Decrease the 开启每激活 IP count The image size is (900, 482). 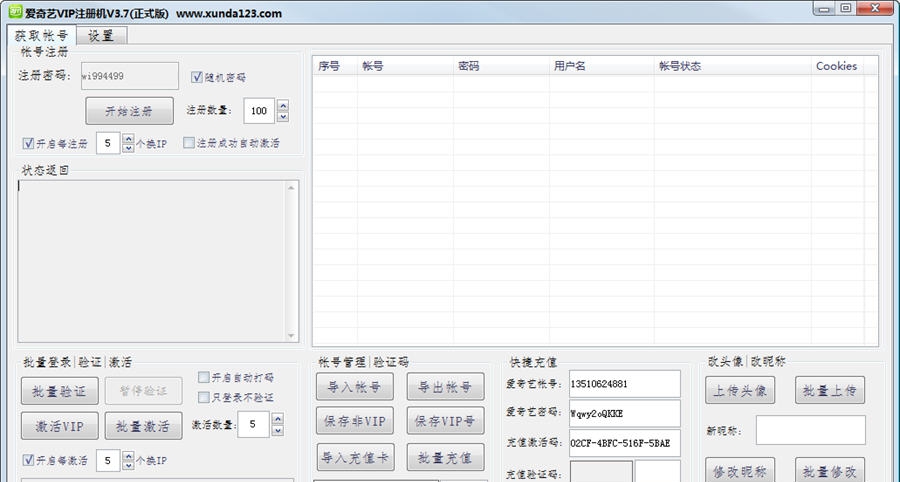click(x=128, y=465)
